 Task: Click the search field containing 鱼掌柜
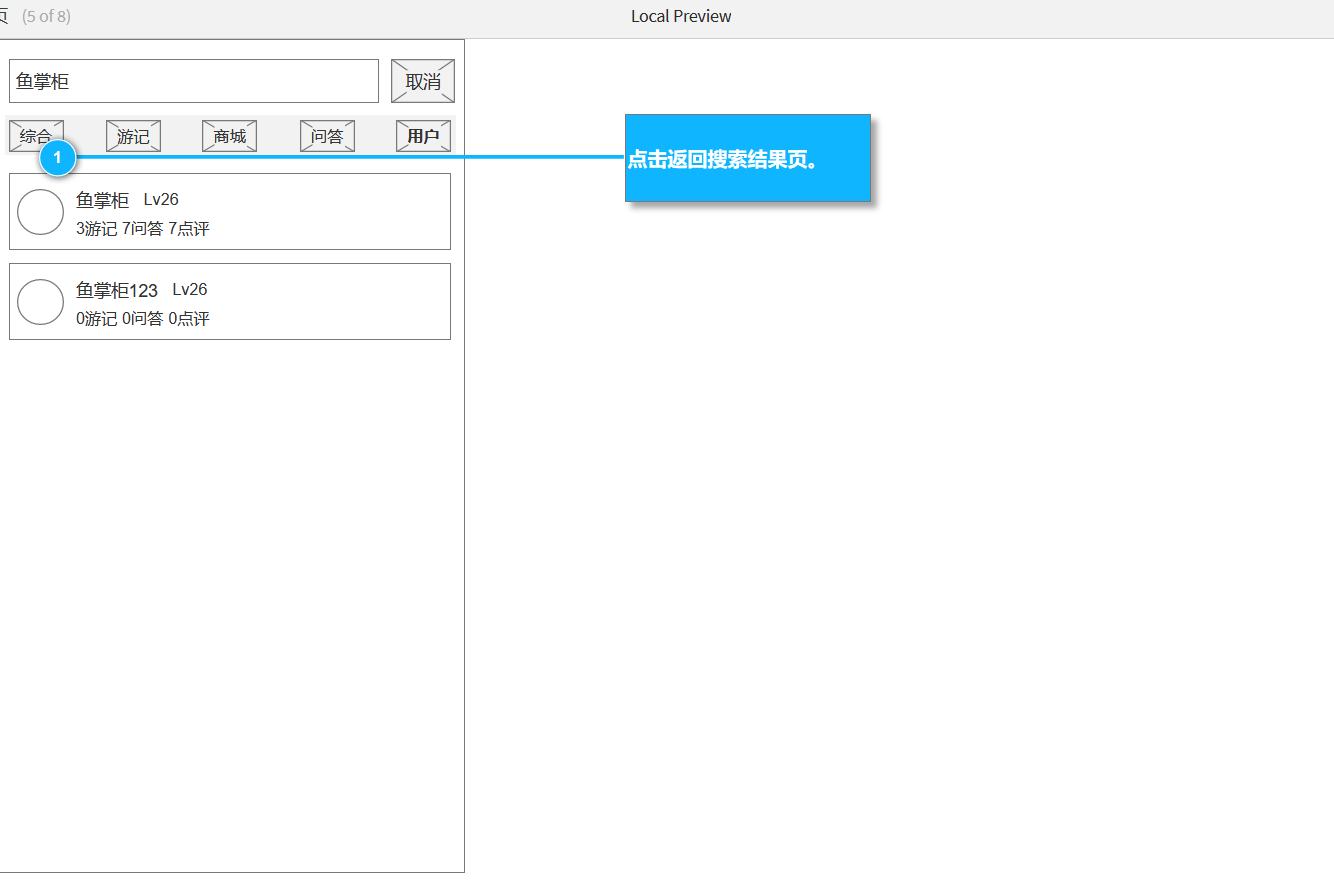click(194, 81)
